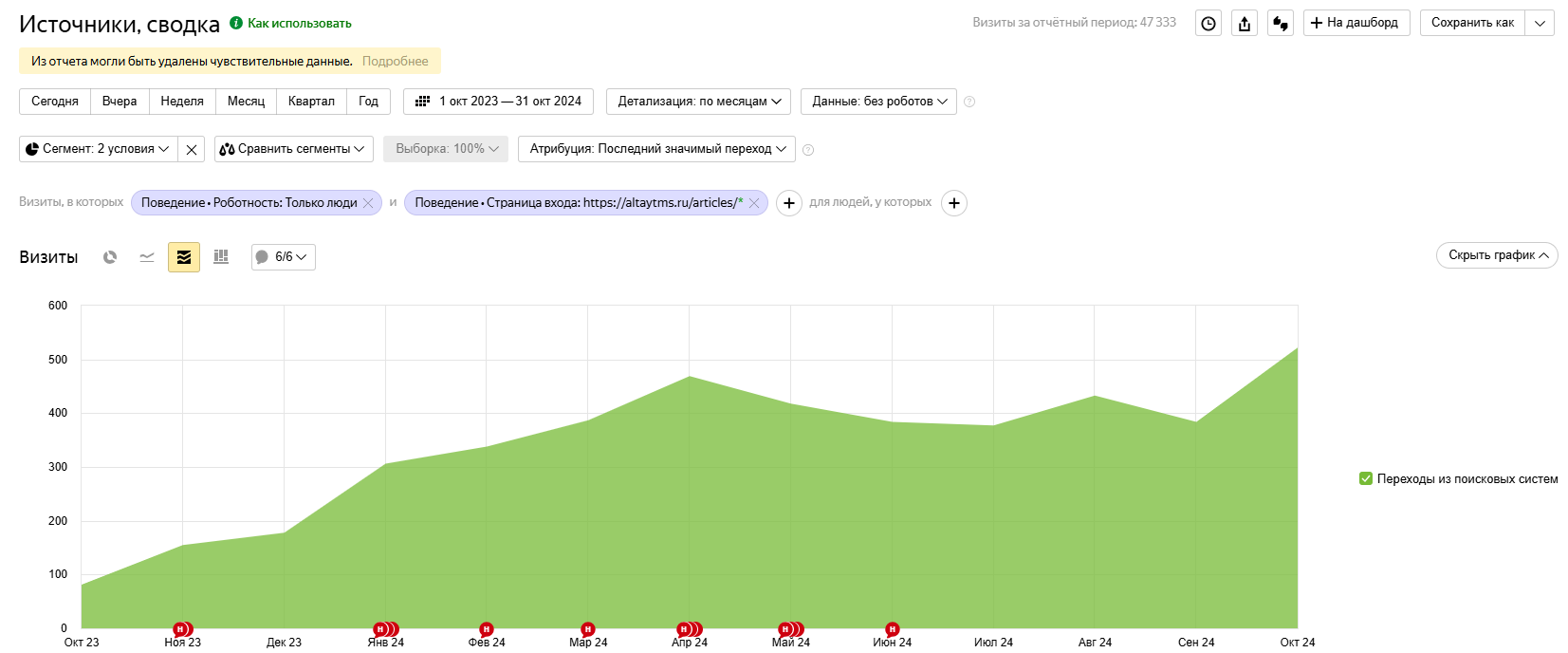Expand the 'Детализация: по месяцам' dropdown
Image resolution: width=1568 pixels, height=653 pixels.
pos(699,102)
